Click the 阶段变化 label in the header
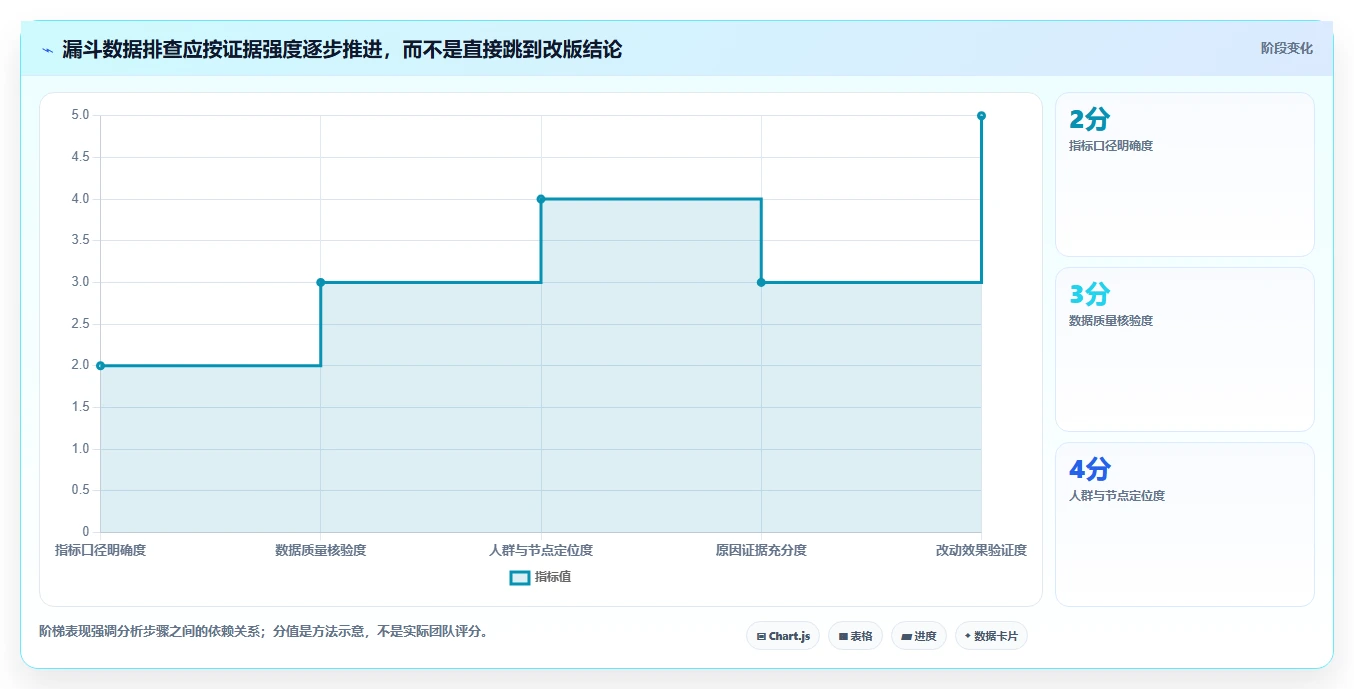The width and height of the screenshot is (1354, 689). coord(1286,48)
